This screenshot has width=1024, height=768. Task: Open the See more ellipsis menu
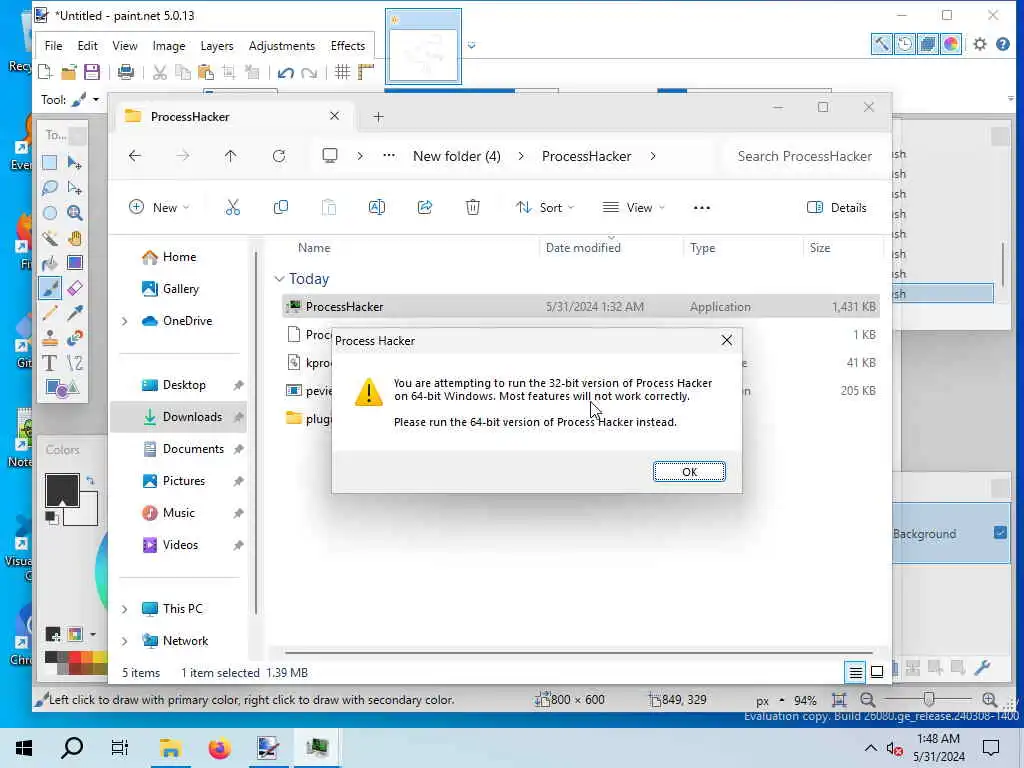(x=701, y=208)
